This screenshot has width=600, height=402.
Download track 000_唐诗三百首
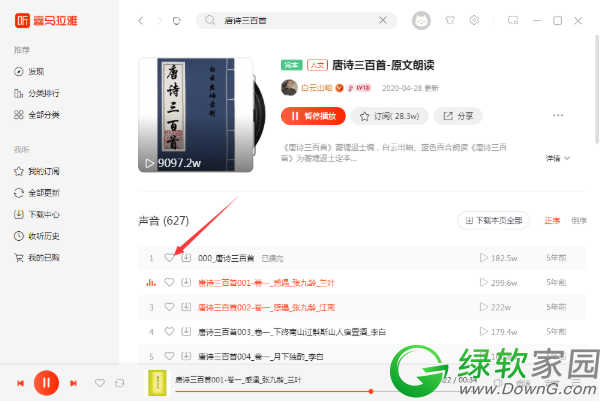pyautogui.click(x=186, y=258)
